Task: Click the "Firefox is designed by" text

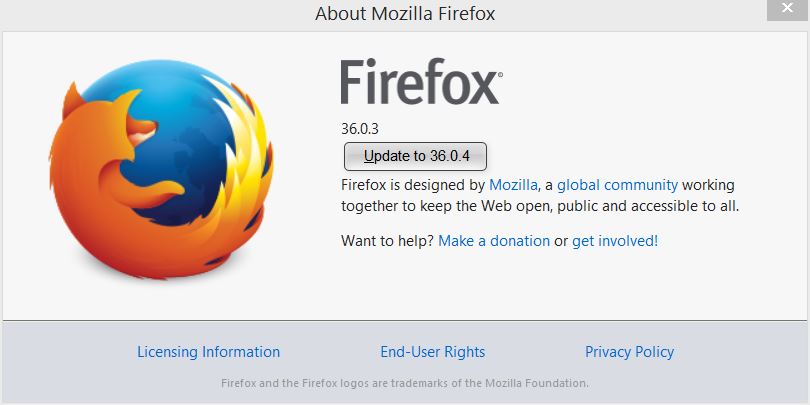Action: [412, 185]
